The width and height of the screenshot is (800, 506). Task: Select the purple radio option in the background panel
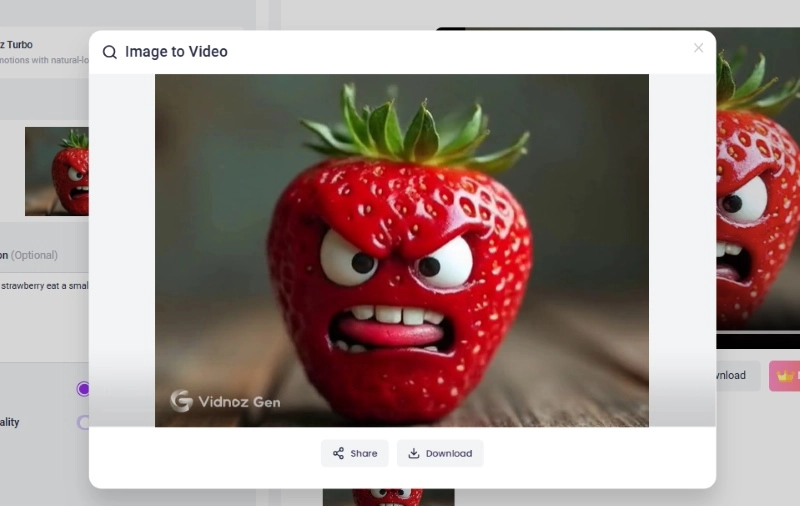[x=83, y=389]
